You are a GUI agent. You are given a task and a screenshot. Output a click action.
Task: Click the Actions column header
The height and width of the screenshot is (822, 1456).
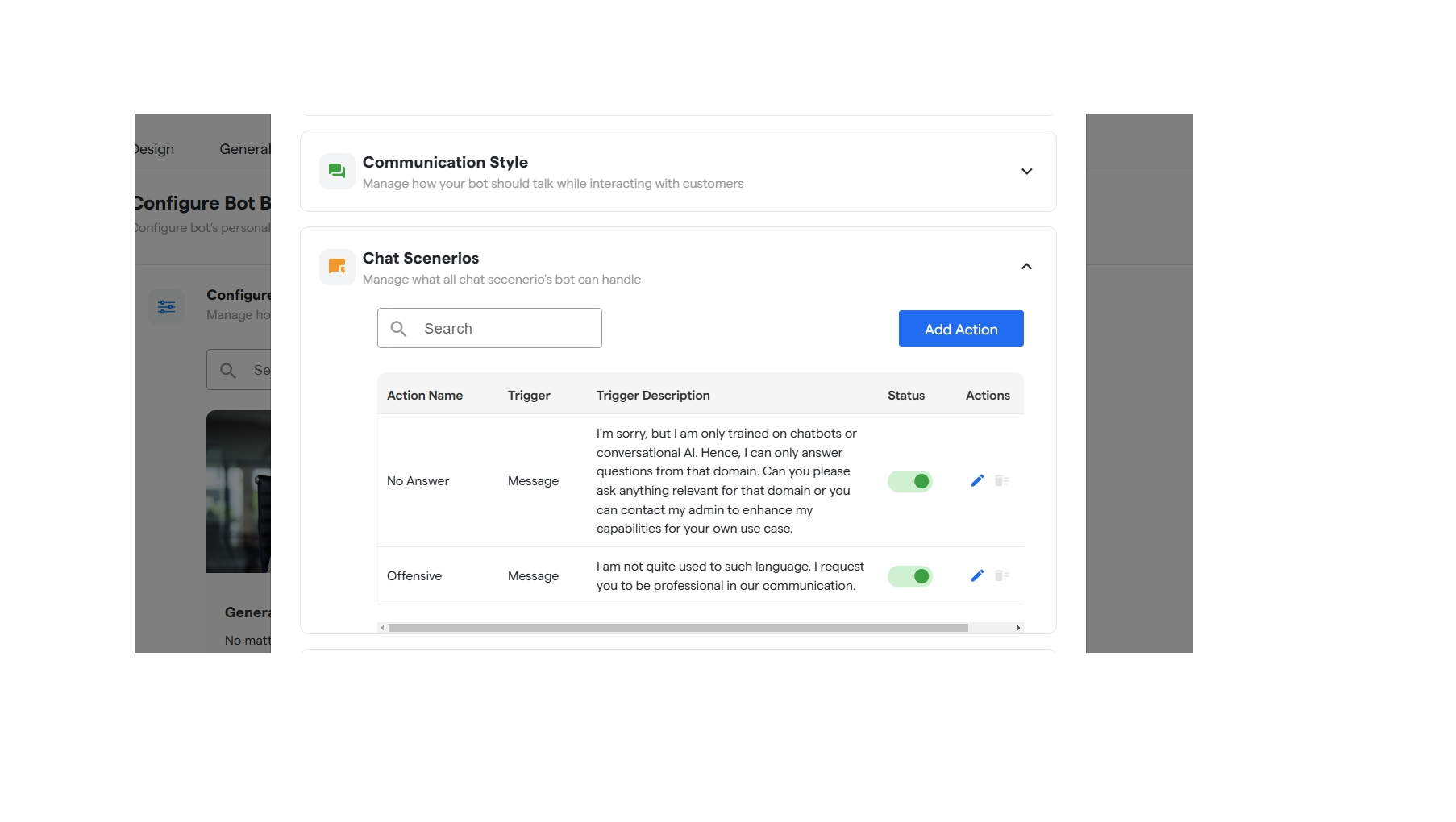(x=988, y=396)
